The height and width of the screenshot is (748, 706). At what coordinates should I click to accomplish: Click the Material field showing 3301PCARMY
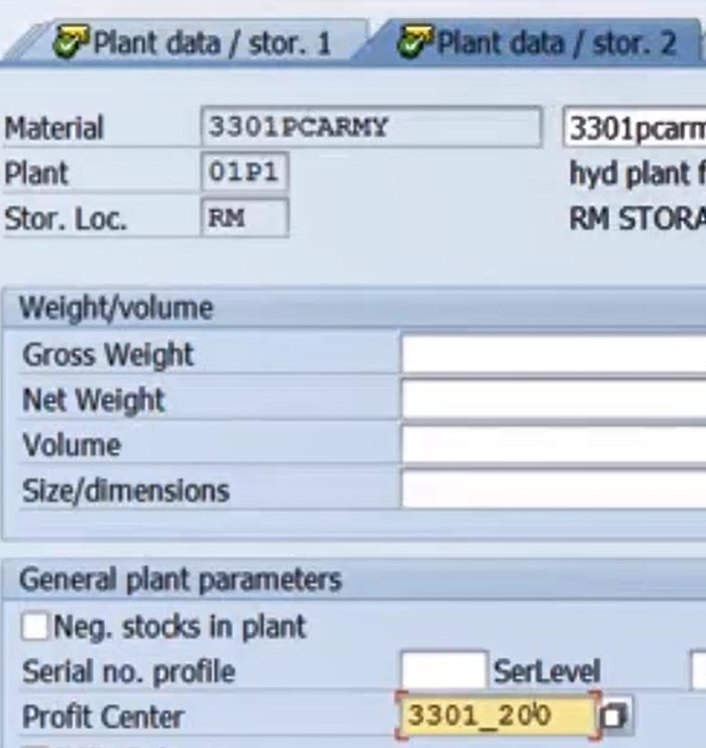pyautogui.click(x=370, y=128)
